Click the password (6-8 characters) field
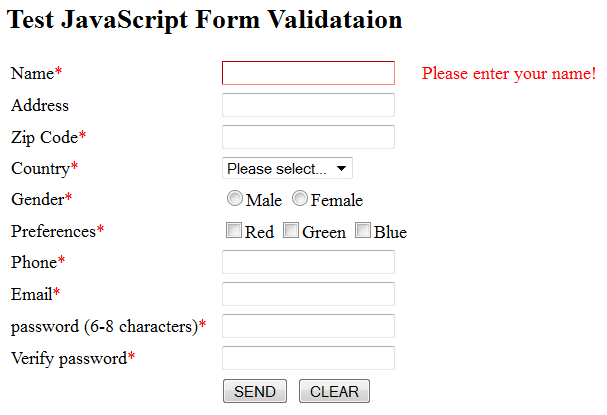This screenshot has width=607, height=415. pos(308,326)
